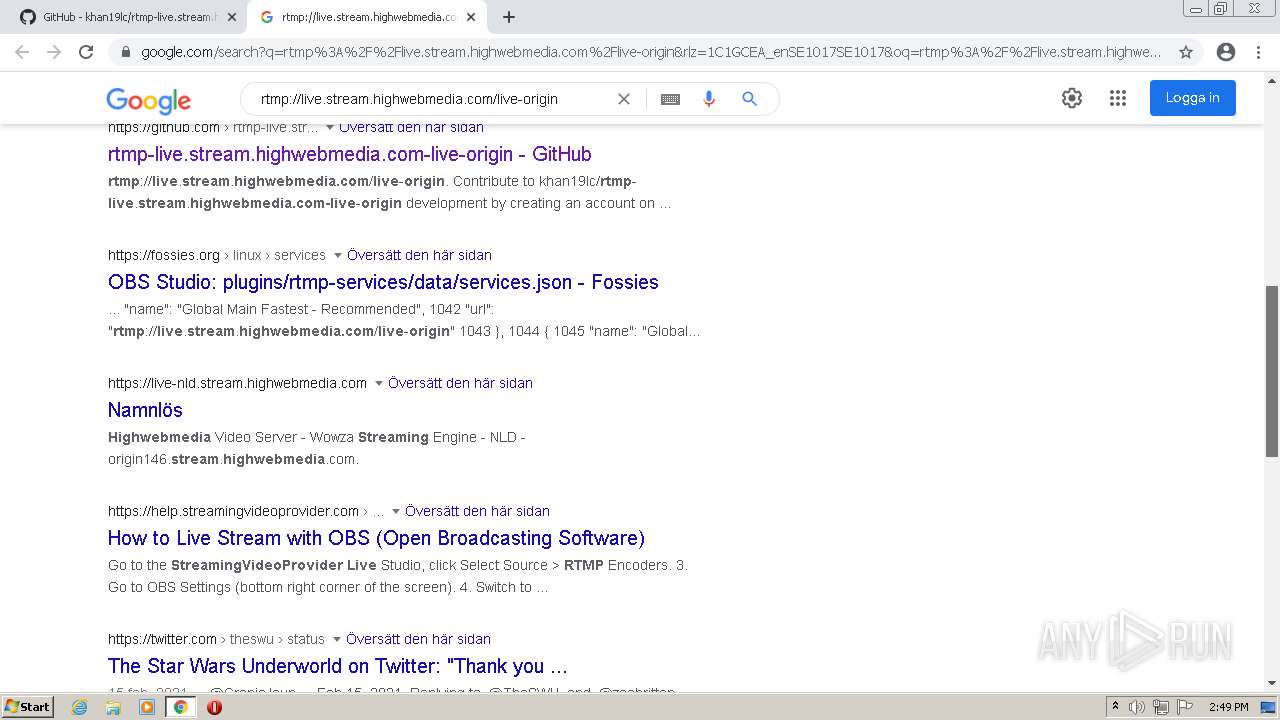This screenshot has width=1280, height=720.
Task: Click the scrollbar down arrow
Action: pyautogui.click(x=1272, y=683)
